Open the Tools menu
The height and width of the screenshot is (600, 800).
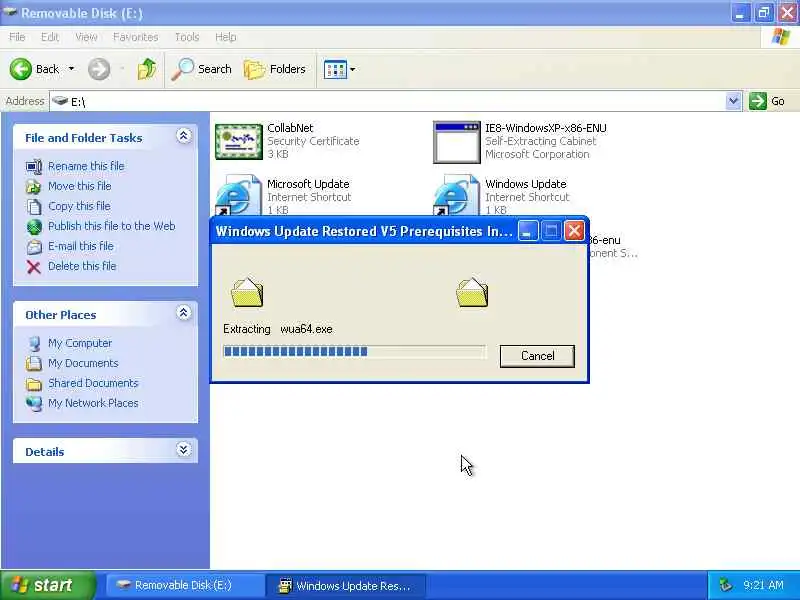pos(187,37)
